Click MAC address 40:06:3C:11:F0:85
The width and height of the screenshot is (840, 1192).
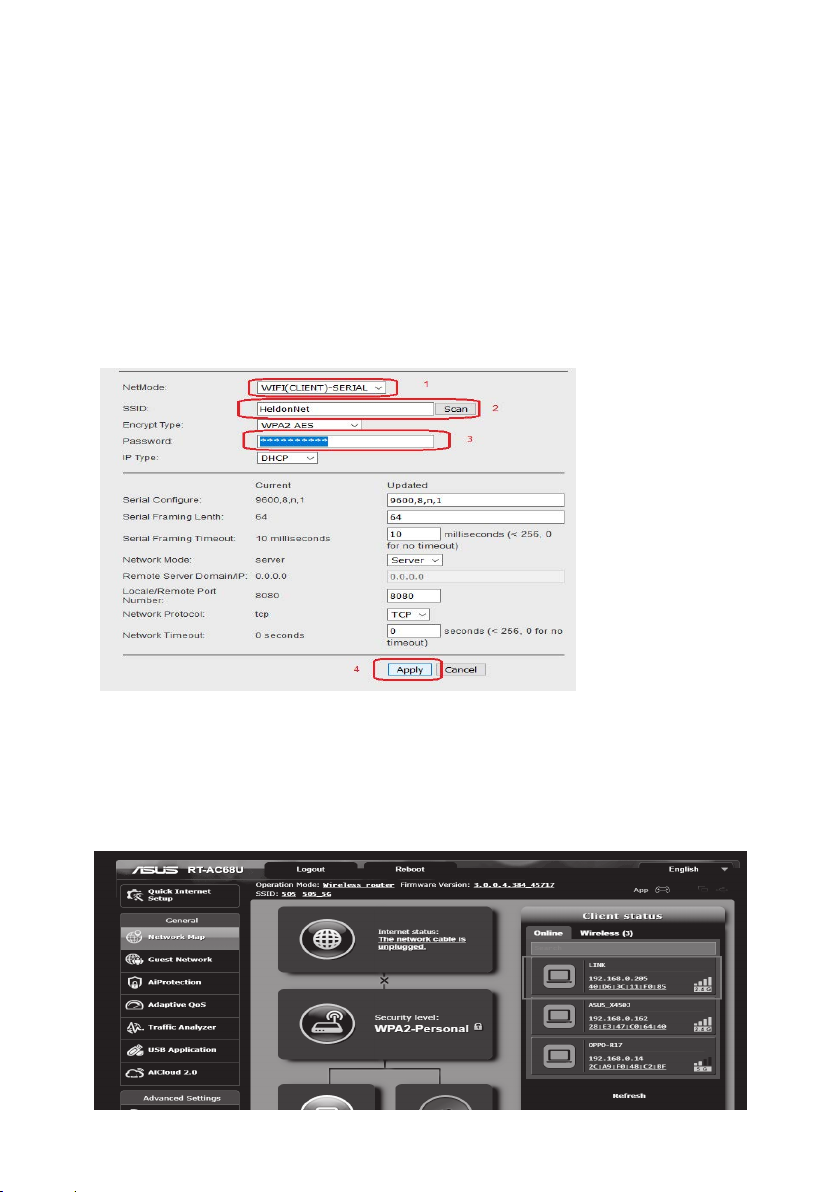(x=627, y=987)
